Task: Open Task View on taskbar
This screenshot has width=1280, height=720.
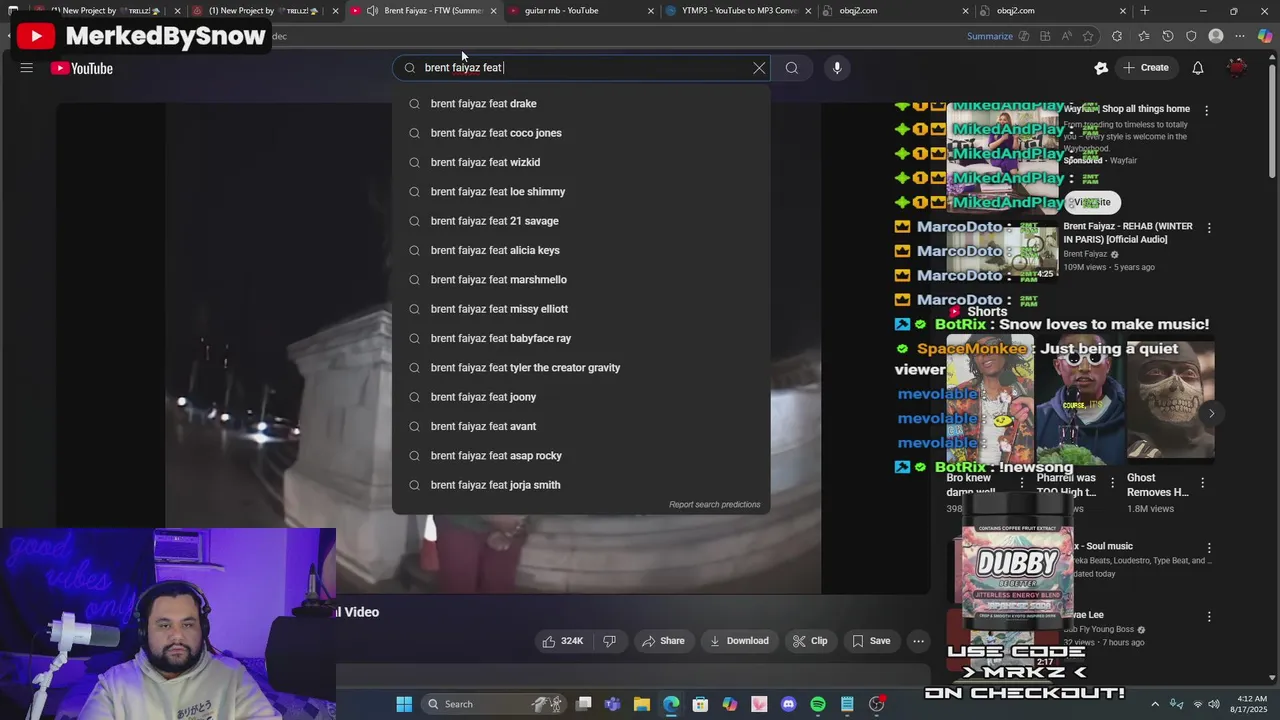Action: click(x=584, y=704)
